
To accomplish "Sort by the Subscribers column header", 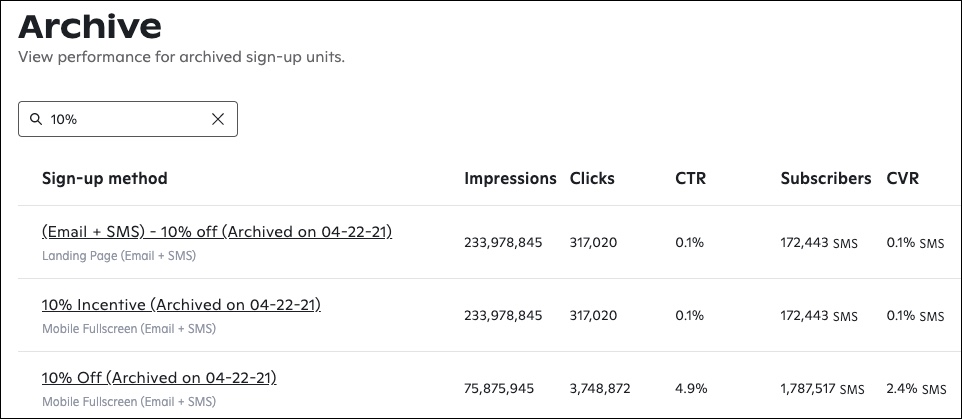I will point(826,178).
